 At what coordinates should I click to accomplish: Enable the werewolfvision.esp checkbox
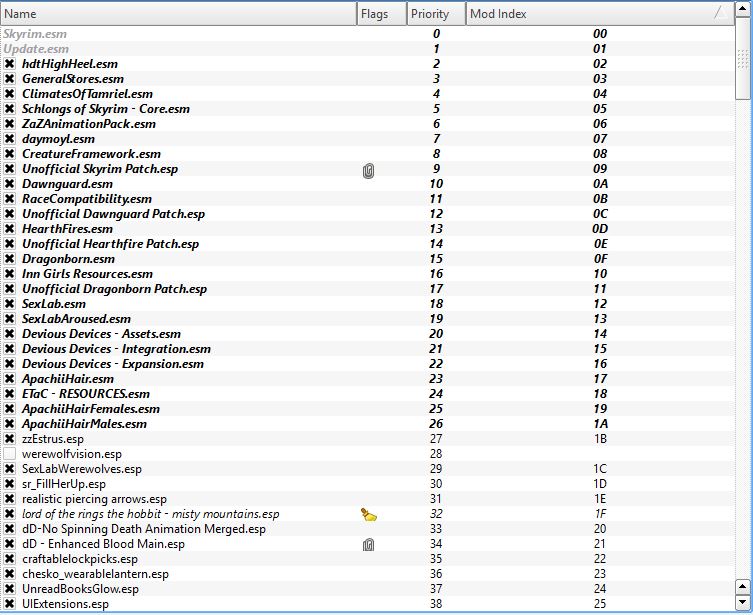pos(10,454)
